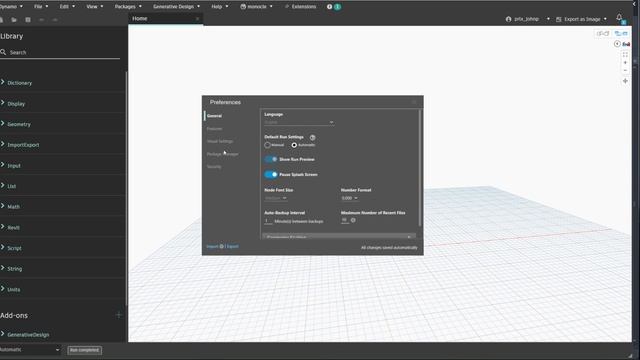The image size is (640, 360).
Task: Open the Number Format dropdown
Action: point(349,198)
